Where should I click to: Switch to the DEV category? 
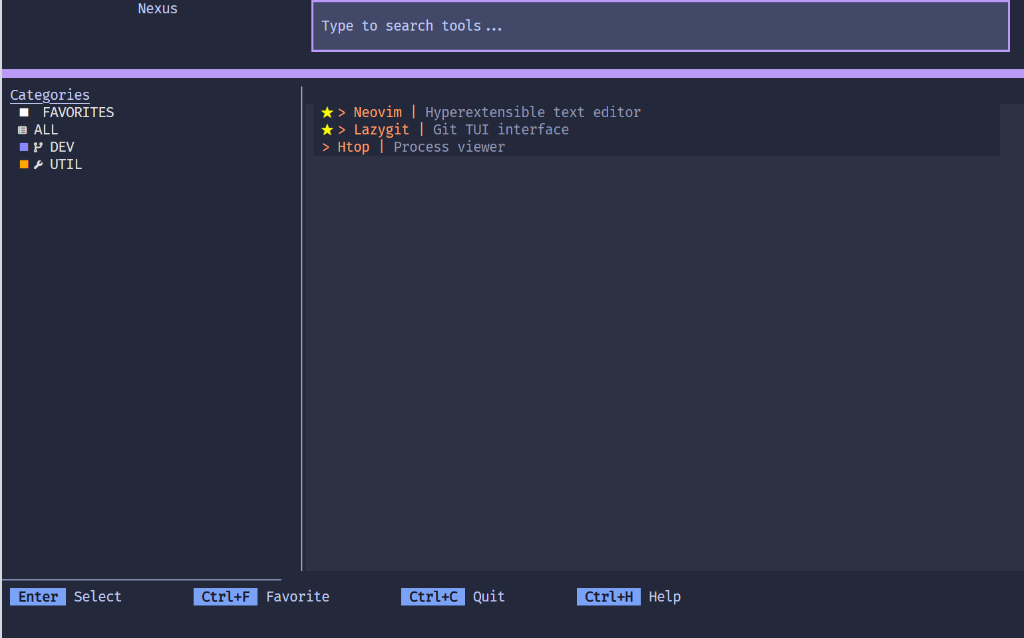point(60,146)
